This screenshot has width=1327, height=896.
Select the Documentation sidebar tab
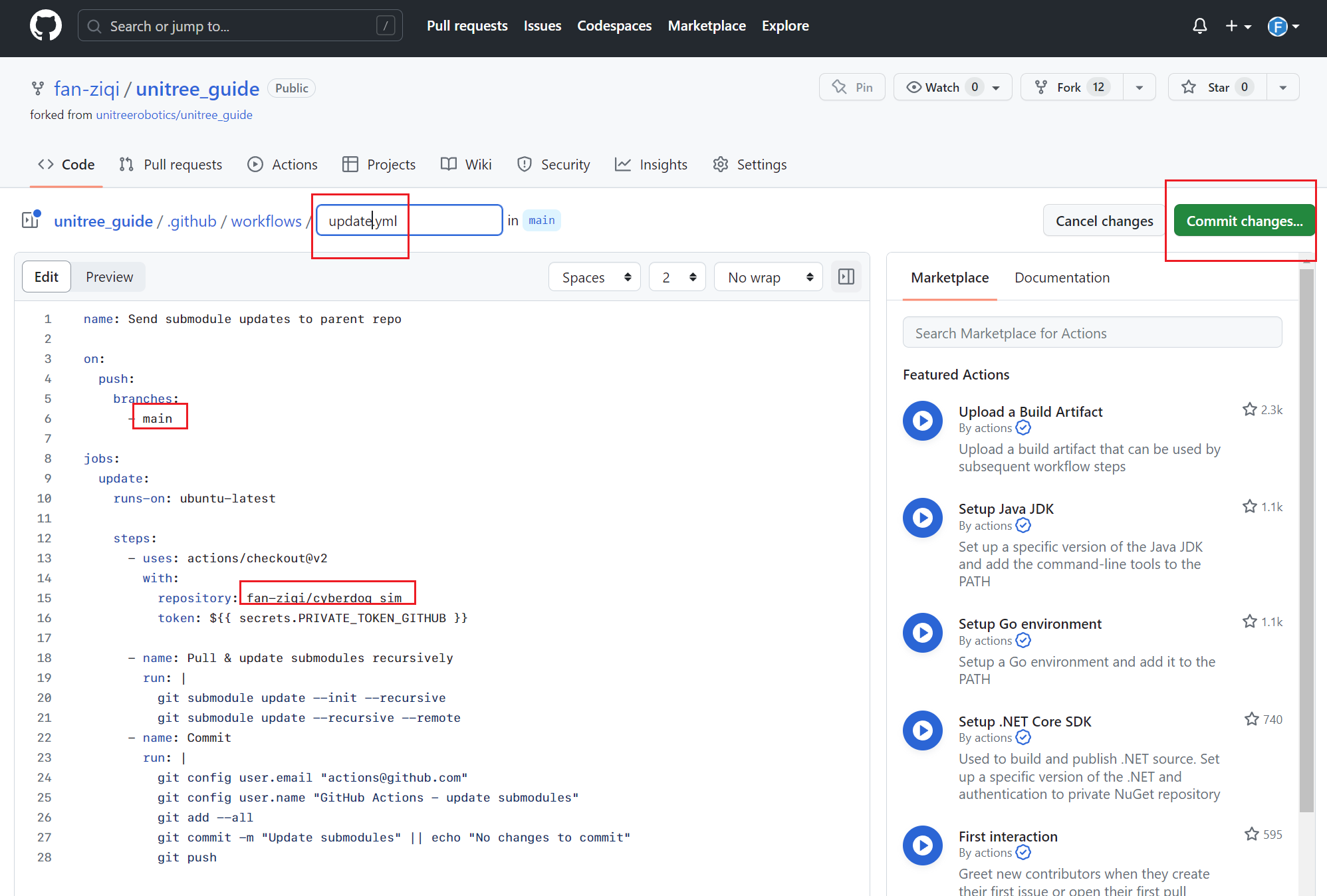pos(1062,277)
